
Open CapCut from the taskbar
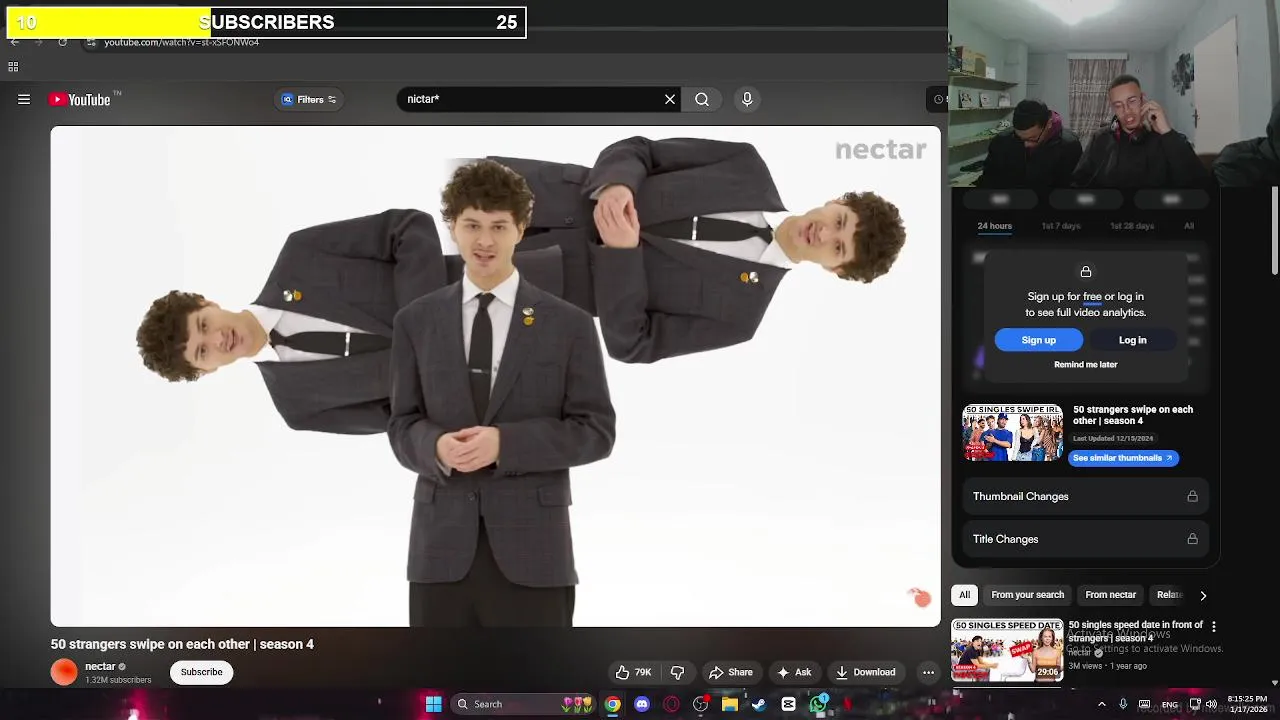(x=789, y=704)
